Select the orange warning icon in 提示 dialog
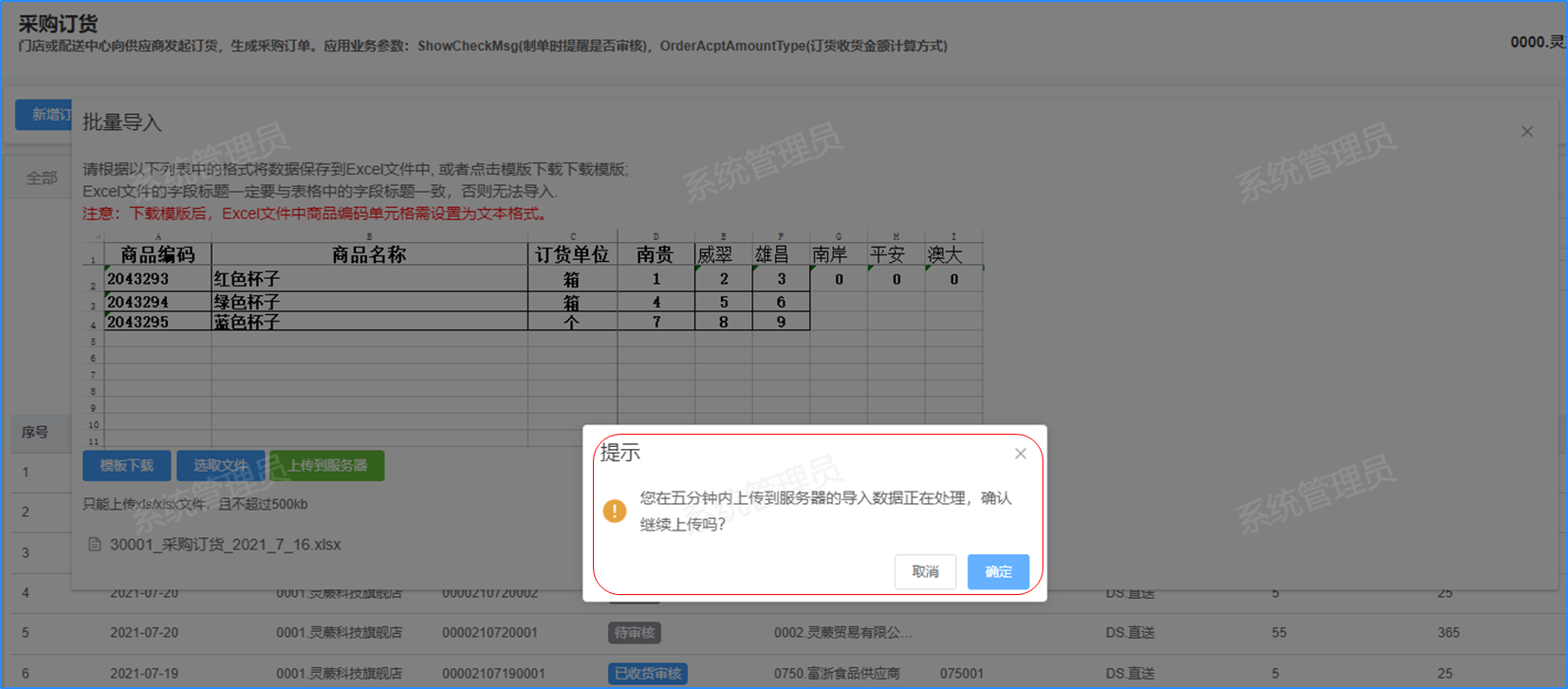1568x689 pixels. [615, 511]
